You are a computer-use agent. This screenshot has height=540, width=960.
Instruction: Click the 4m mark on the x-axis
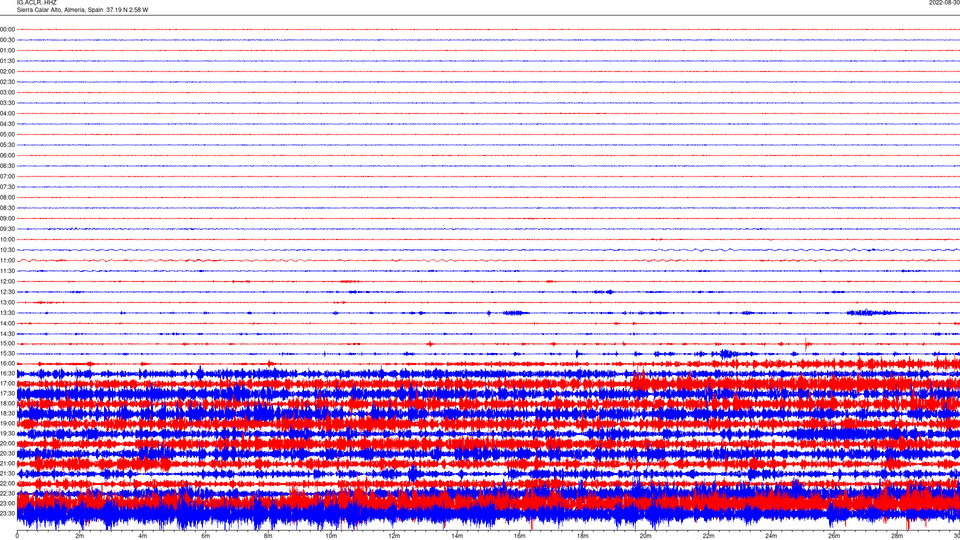tap(143, 536)
